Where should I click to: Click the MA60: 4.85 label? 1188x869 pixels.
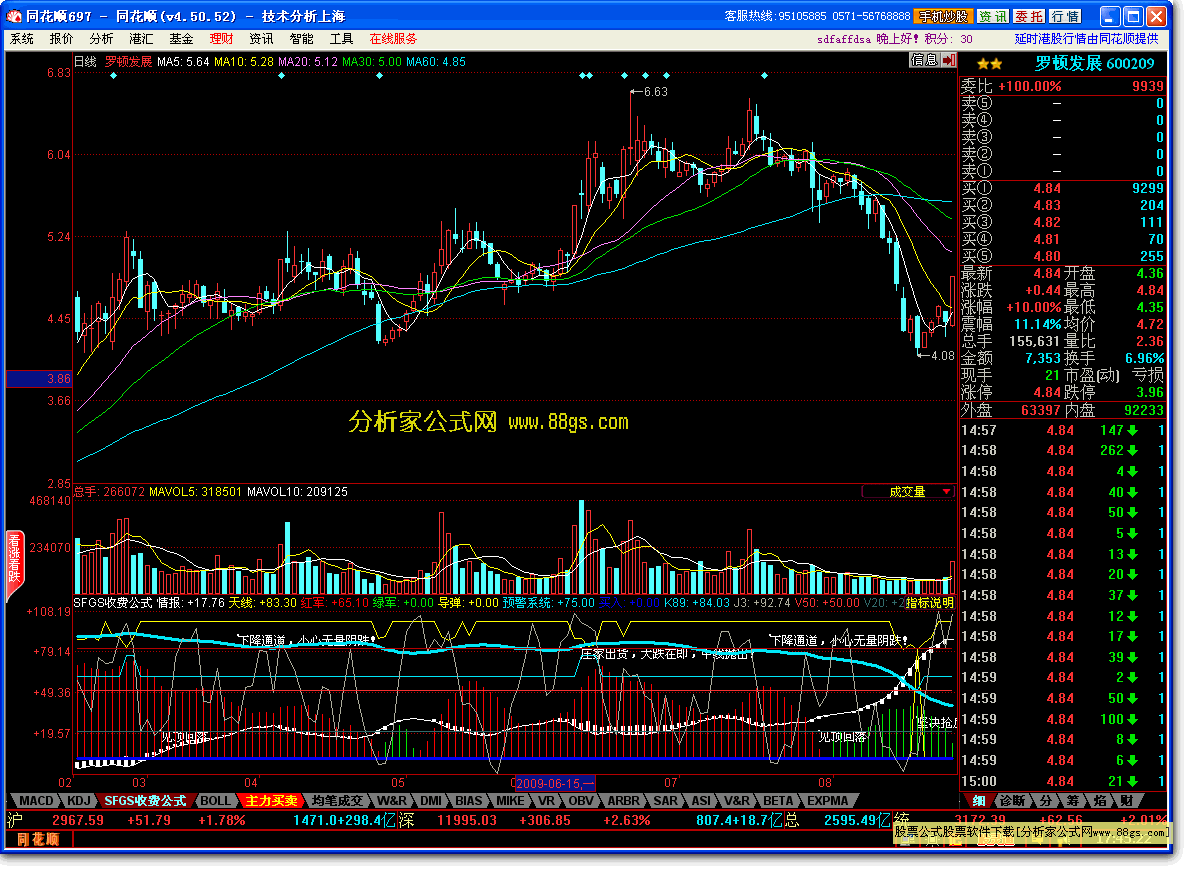436,62
